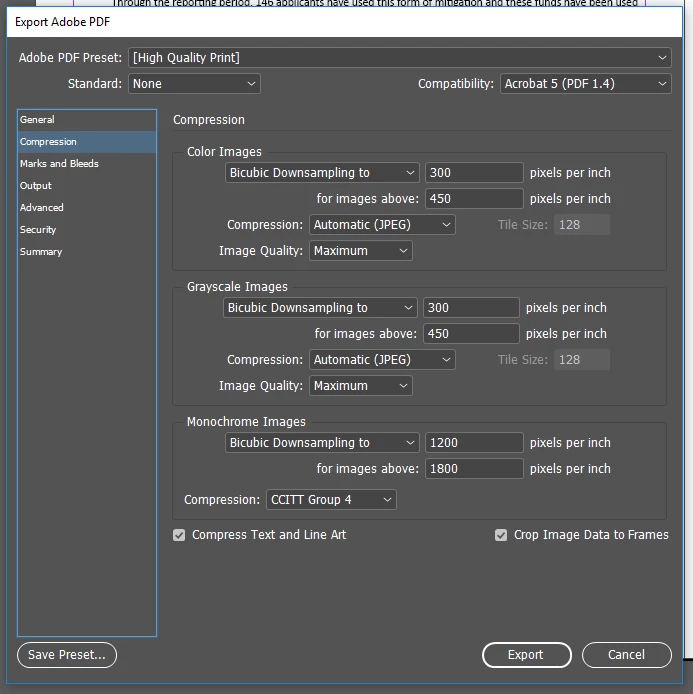Image resolution: width=693 pixels, height=694 pixels.
Task: Click Grayscale Images 300 ppi resolution field
Action: pos(471,308)
